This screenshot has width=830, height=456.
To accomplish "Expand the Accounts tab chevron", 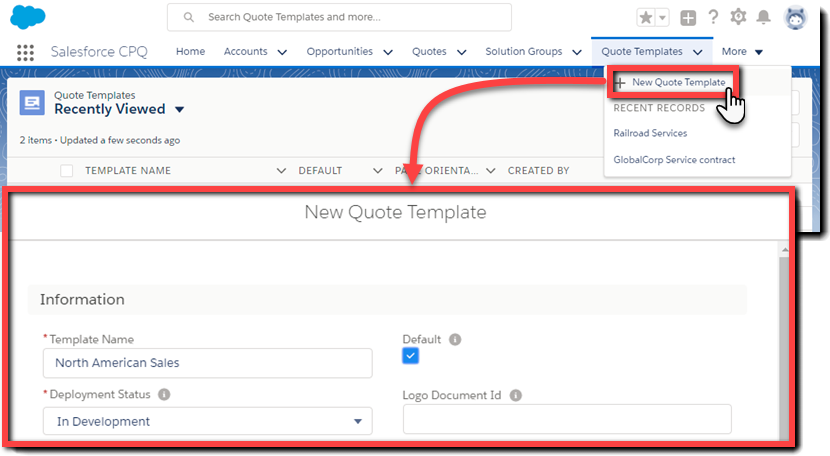I will [282, 52].
